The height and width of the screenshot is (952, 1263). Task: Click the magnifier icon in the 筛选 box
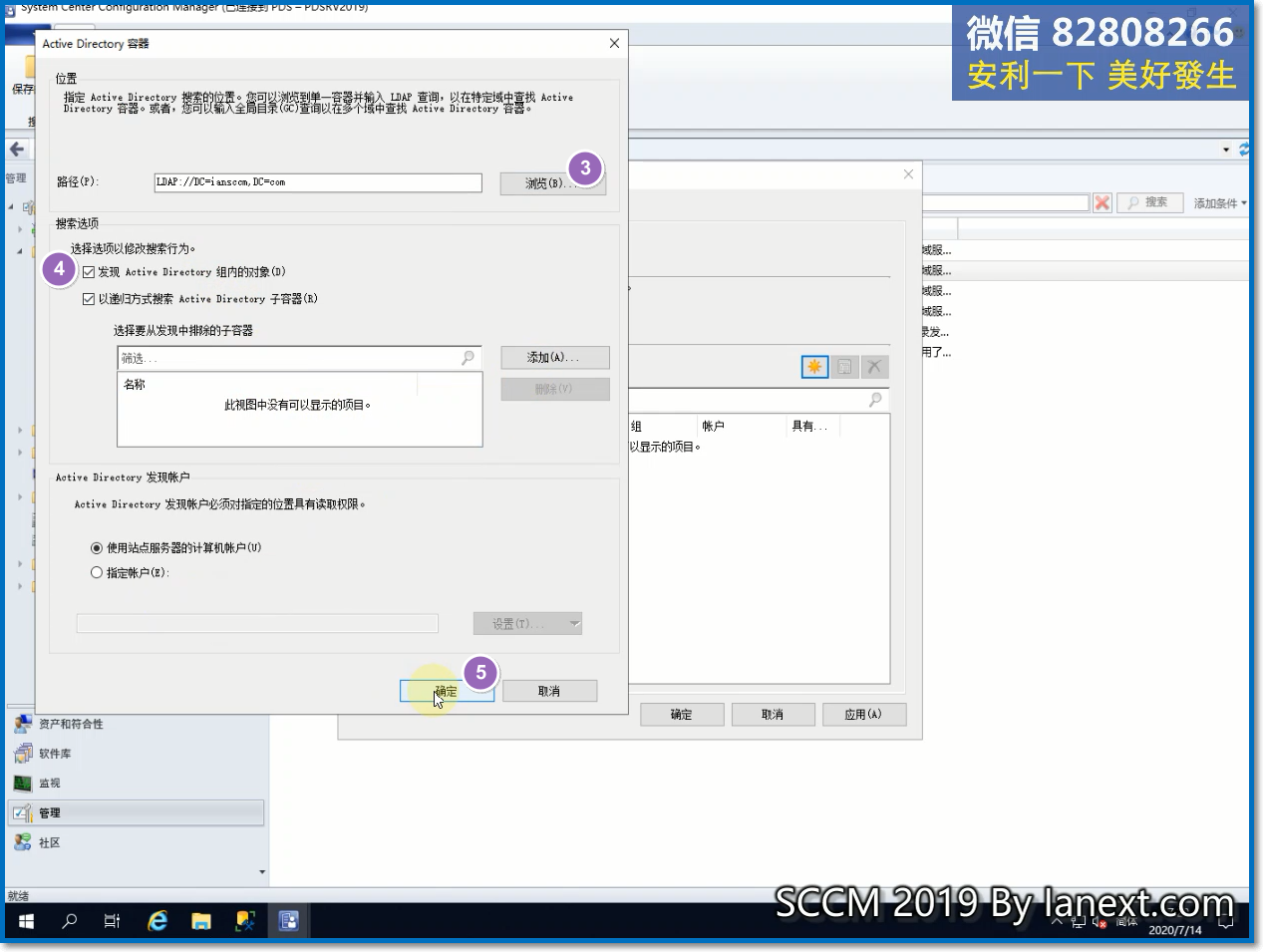click(x=468, y=358)
